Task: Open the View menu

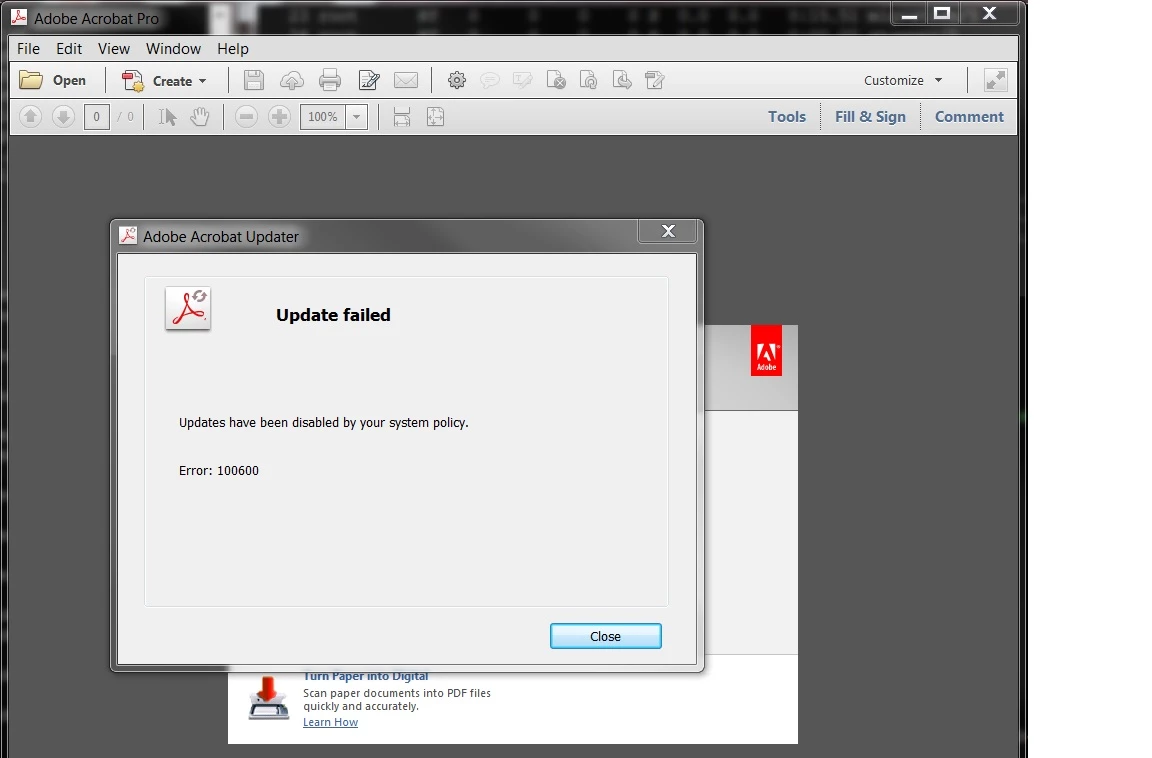Action: 114,48
